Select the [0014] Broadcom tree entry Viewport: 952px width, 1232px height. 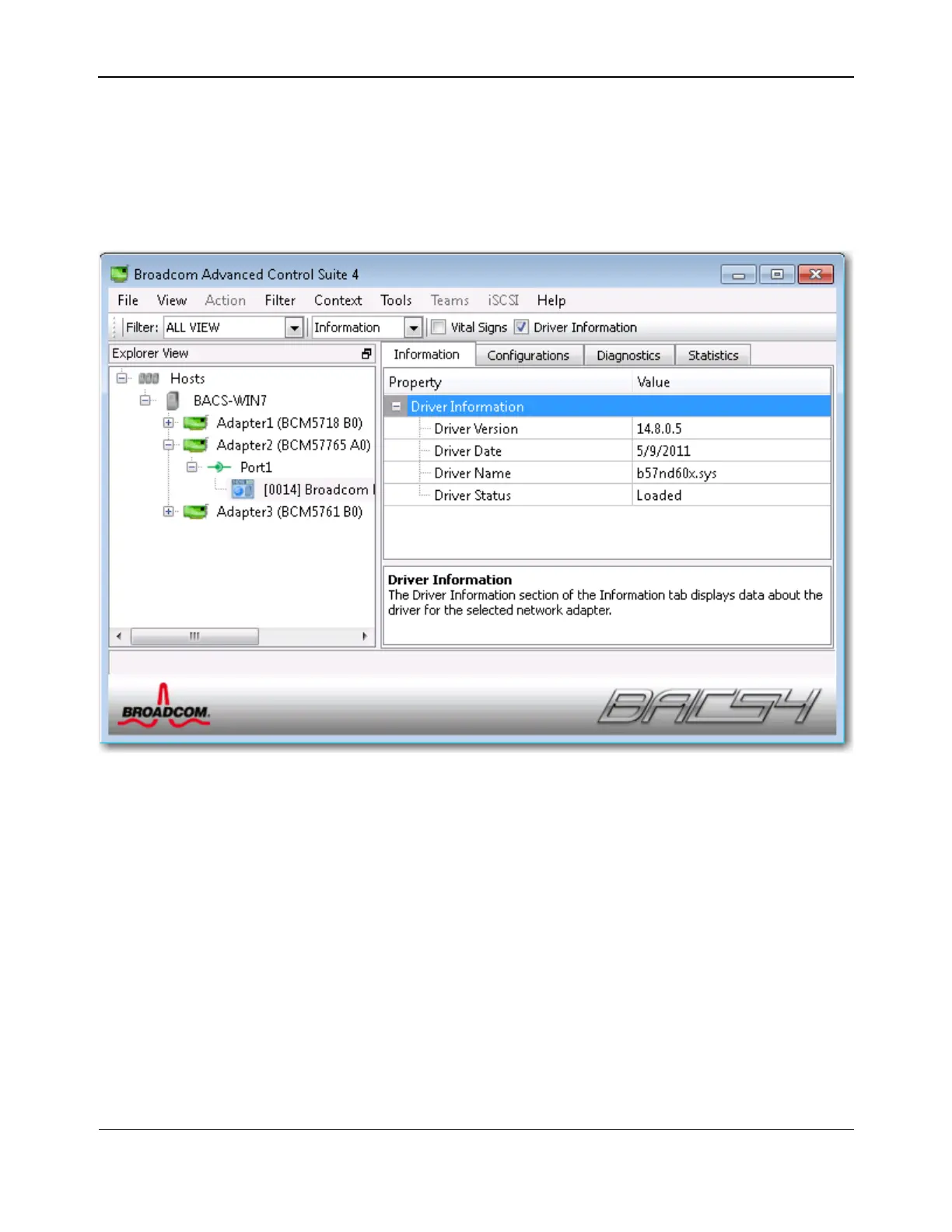pyautogui.click(x=317, y=489)
